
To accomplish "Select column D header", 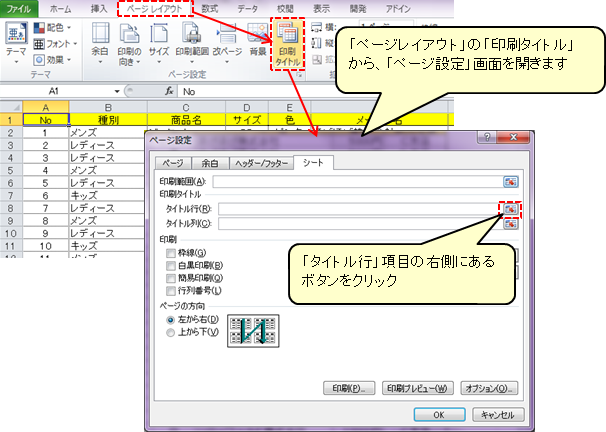I will 247,107.
